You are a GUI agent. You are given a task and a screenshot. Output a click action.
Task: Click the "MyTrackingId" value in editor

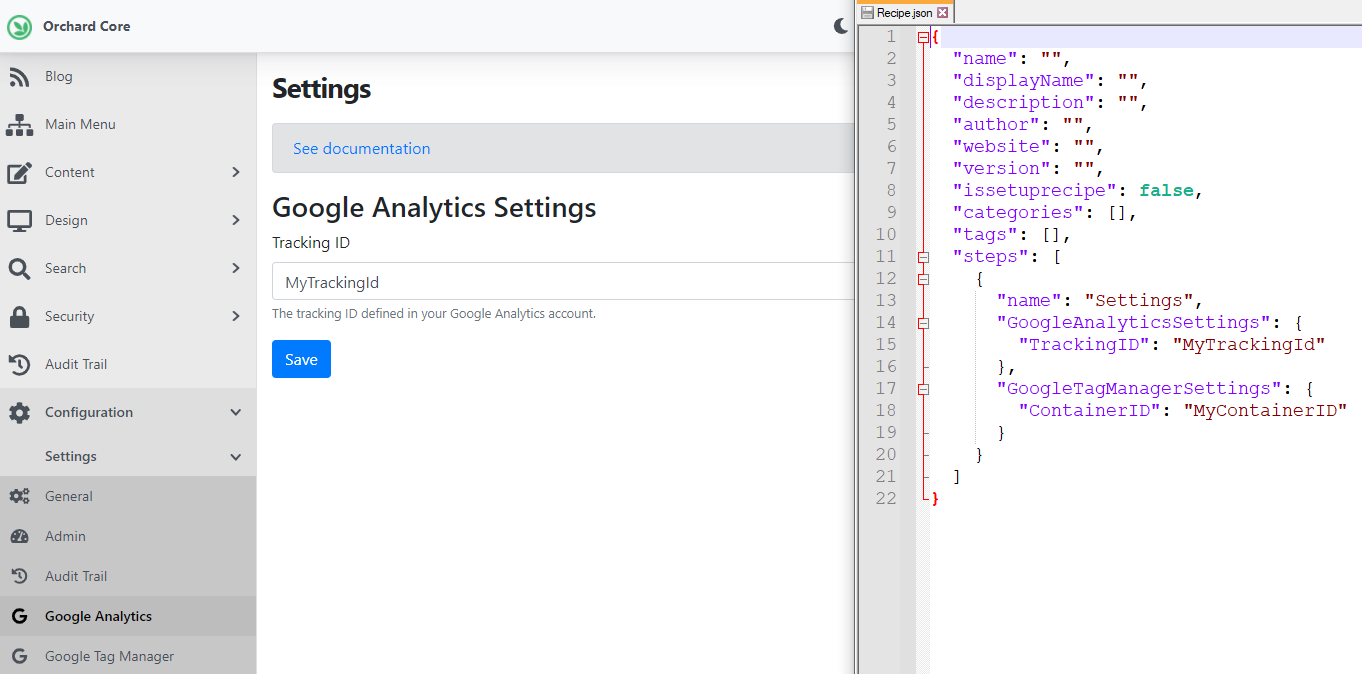1248,345
